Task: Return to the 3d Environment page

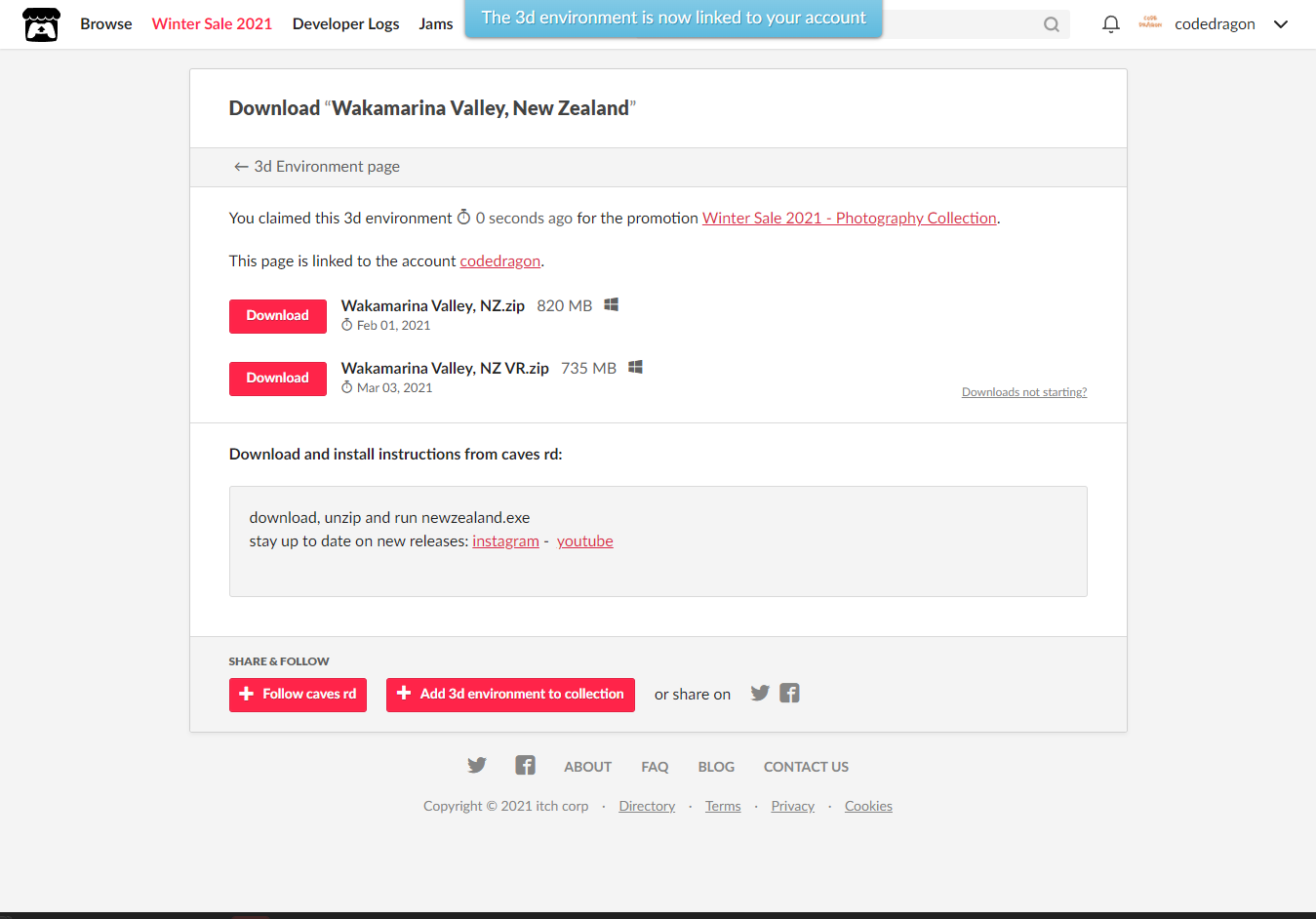Action: pos(316,167)
